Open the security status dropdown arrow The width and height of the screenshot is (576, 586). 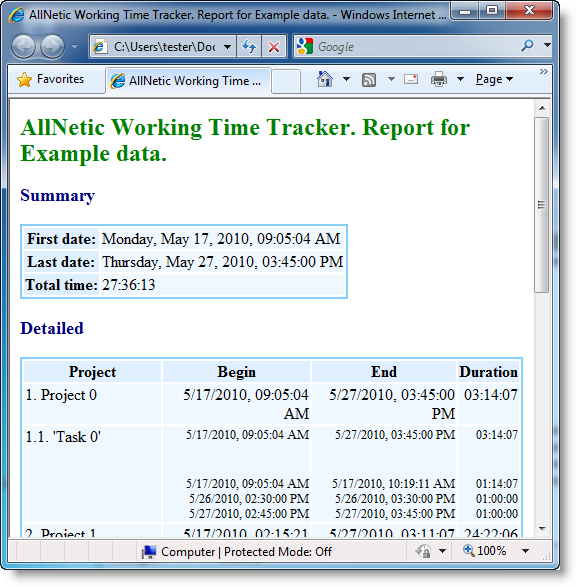click(x=442, y=551)
